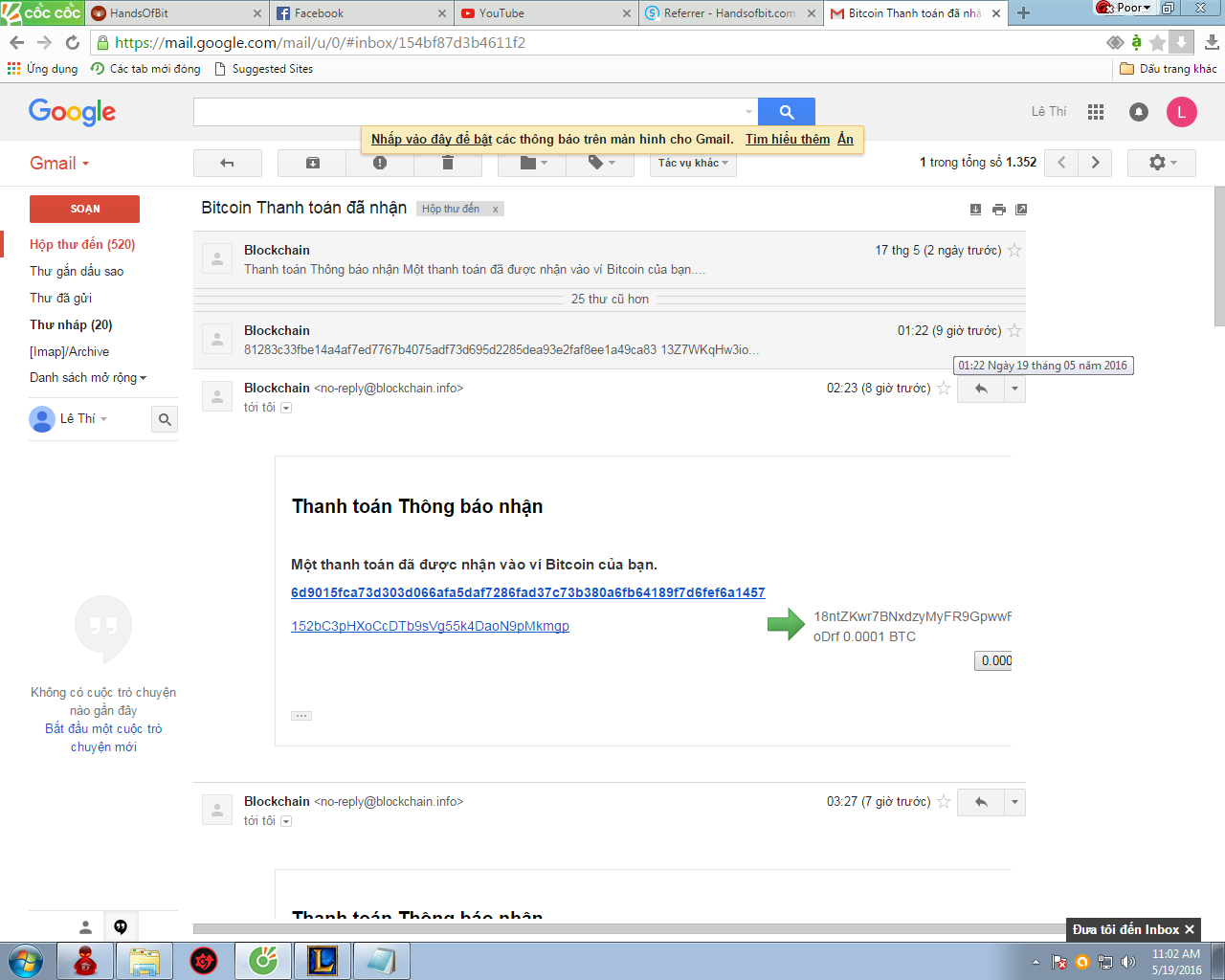This screenshot has height=980, width=1225.
Task: Star the 02:23 Blockchain message
Action: (944, 389)
